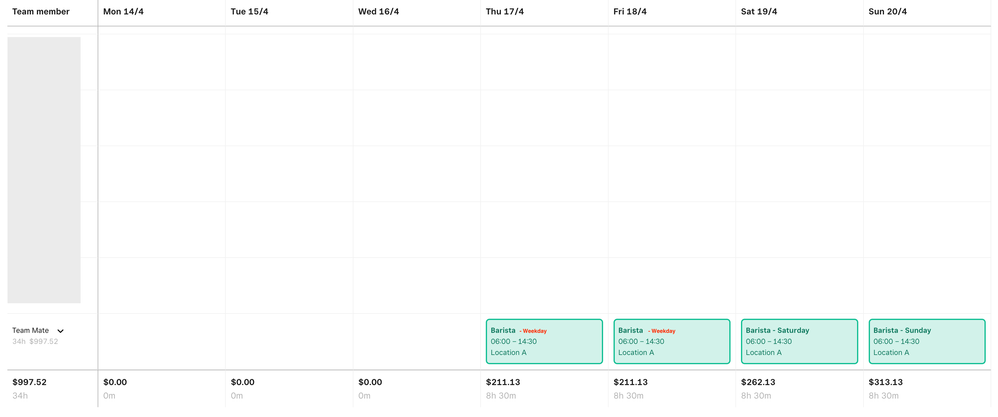Click Team Mate's empty Tuesday shift cell
The height and width of the screenshot is (417, 998).
pos(290,342)
